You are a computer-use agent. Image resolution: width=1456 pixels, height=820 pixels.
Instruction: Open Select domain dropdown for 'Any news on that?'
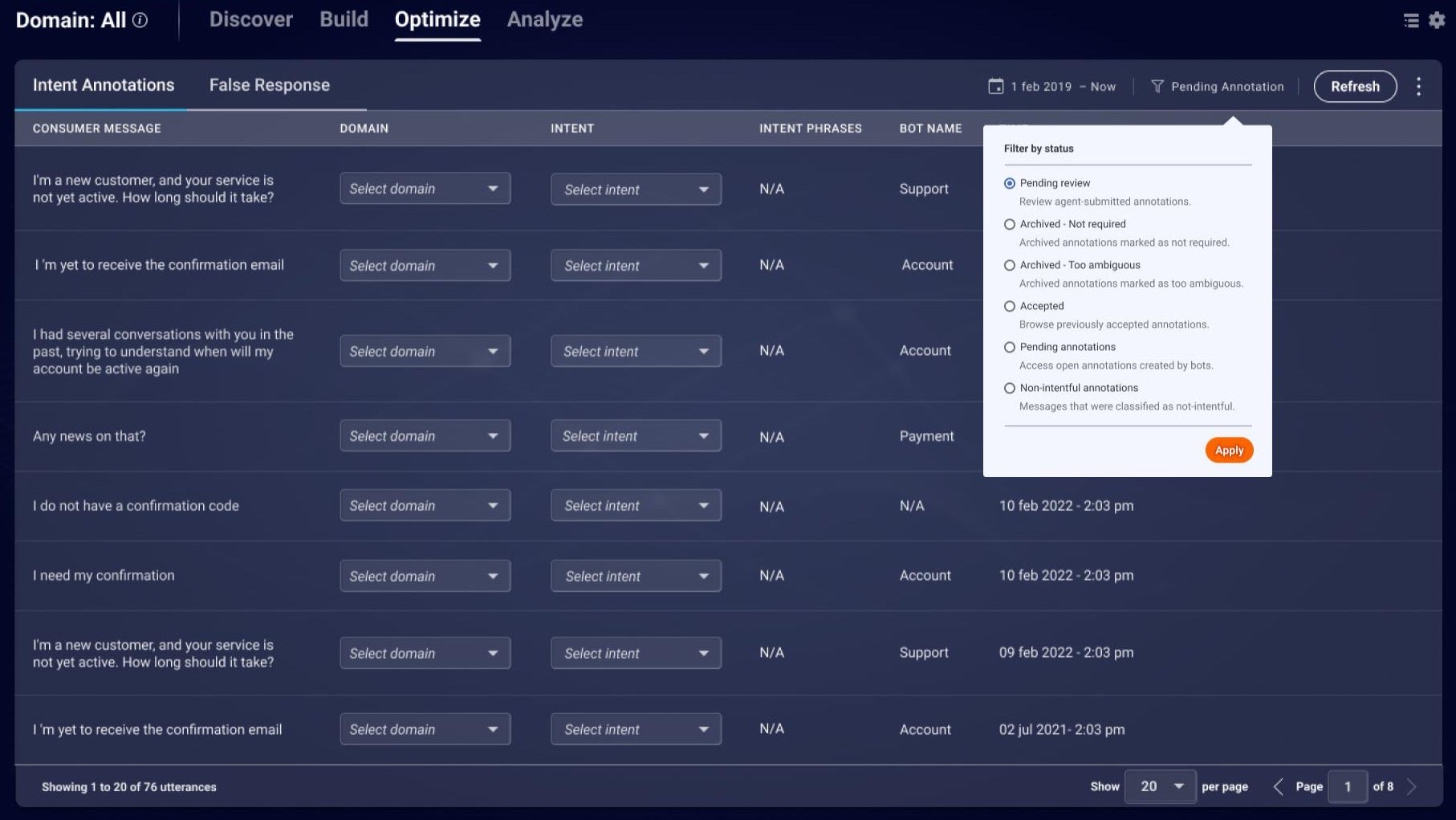[x=425, y=436]
